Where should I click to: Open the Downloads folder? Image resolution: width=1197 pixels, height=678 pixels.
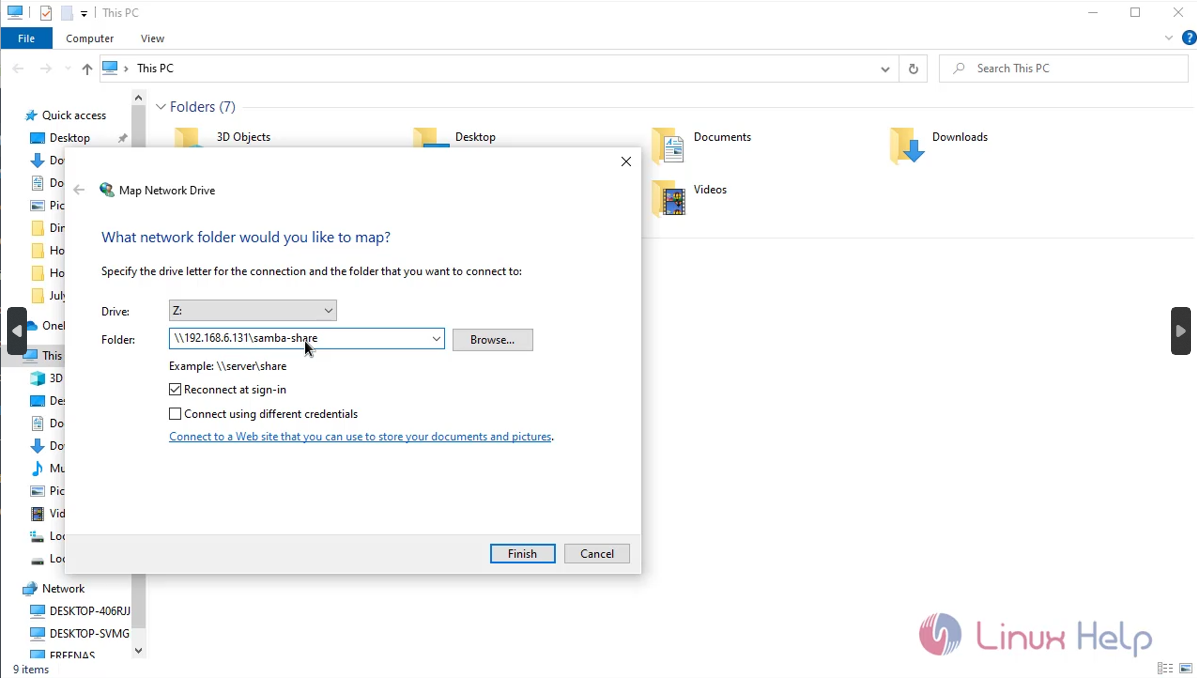coord(939,145)
